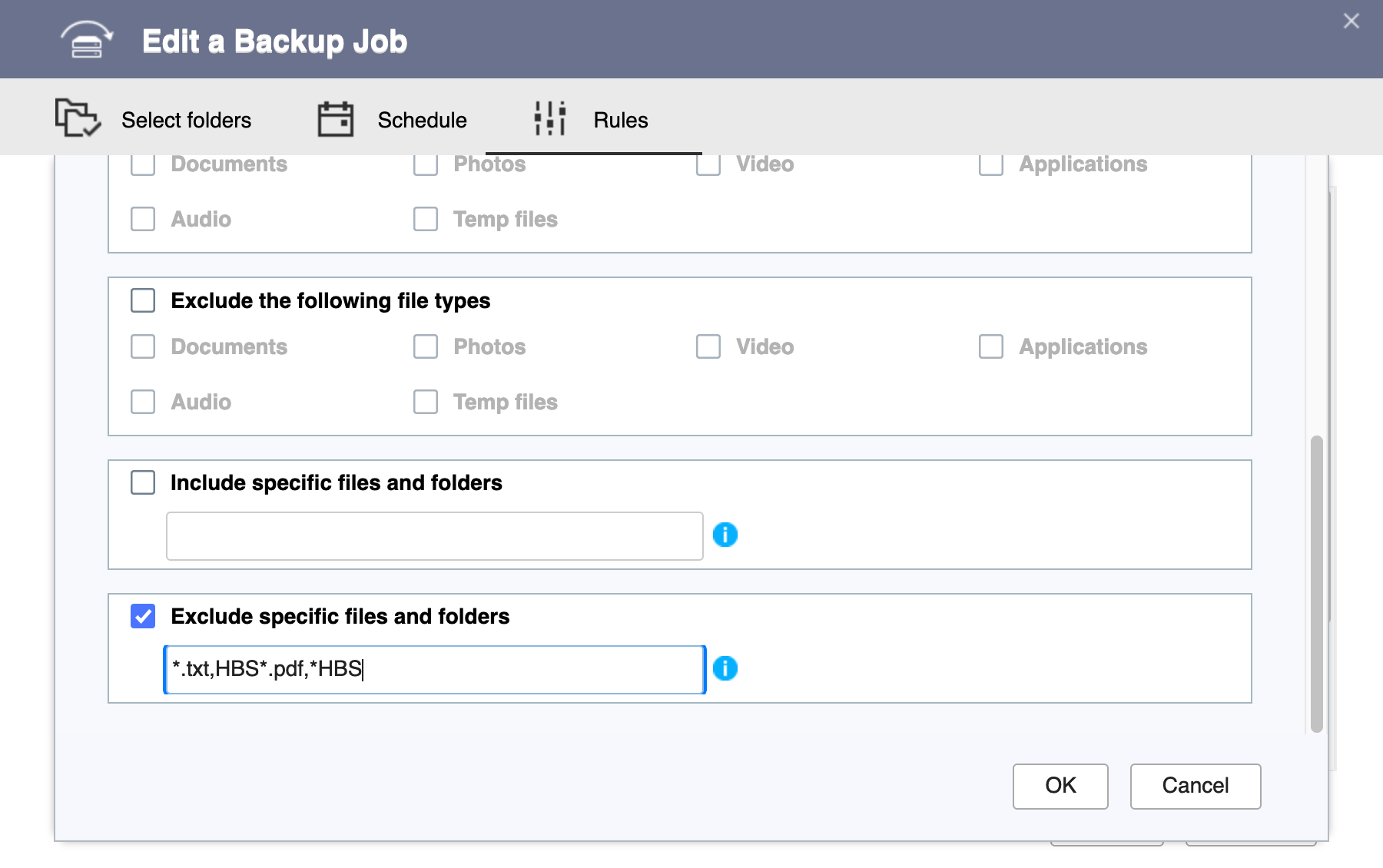Focus the Include specific files text field
Image resolution: width=1383 pixels, height=868 pixels.
(x=434, y=536)
